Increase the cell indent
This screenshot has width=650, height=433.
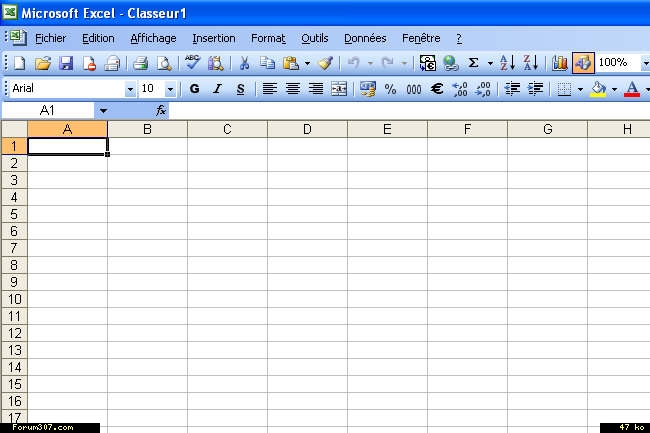[x=536, y=89]
